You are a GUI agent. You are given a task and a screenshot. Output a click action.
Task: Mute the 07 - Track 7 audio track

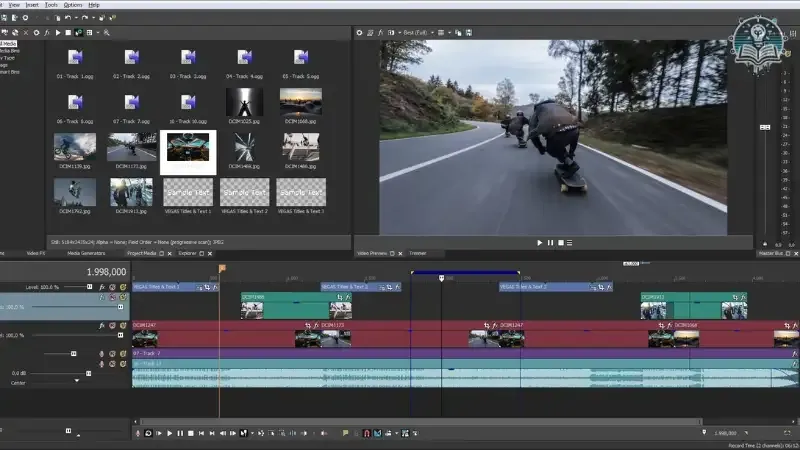112,354
